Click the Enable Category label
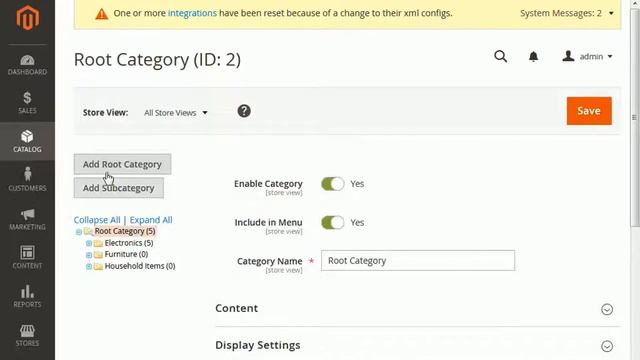Screen dimensions: 640x360 [268, 184]
